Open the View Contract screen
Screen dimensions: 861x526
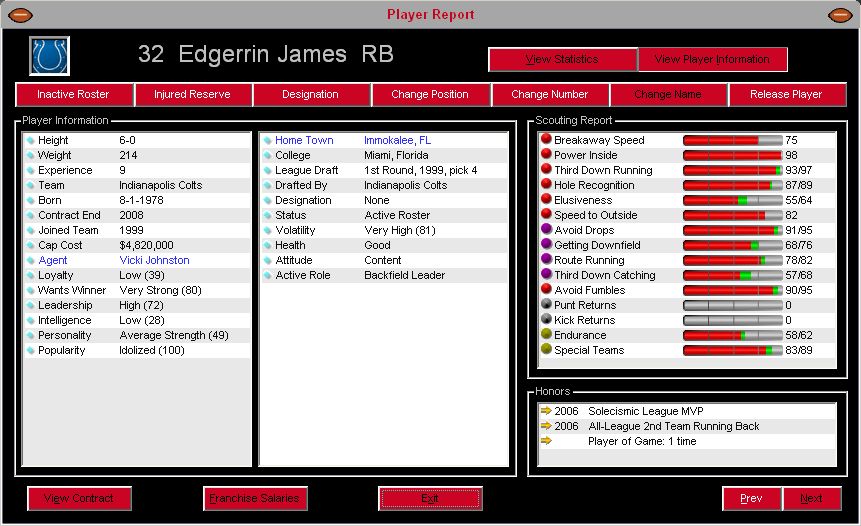click(79, 498)
